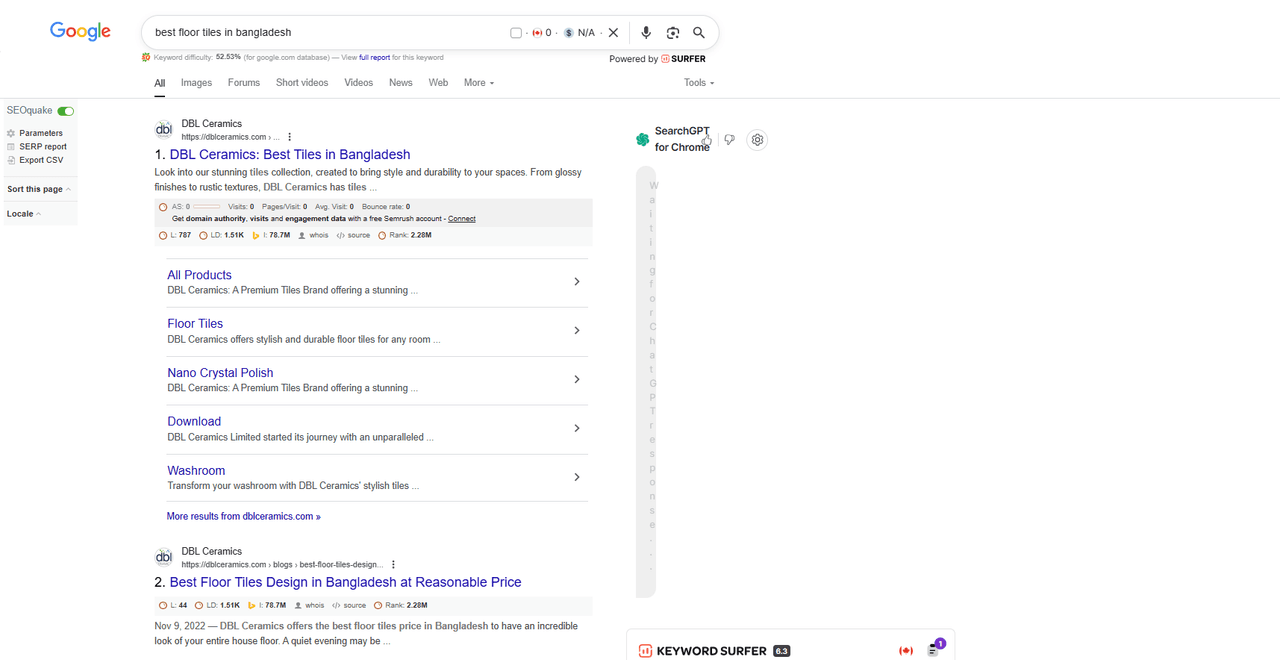Click the Canada flag in the Keyword Surfer panel

(x=906, y=651)
